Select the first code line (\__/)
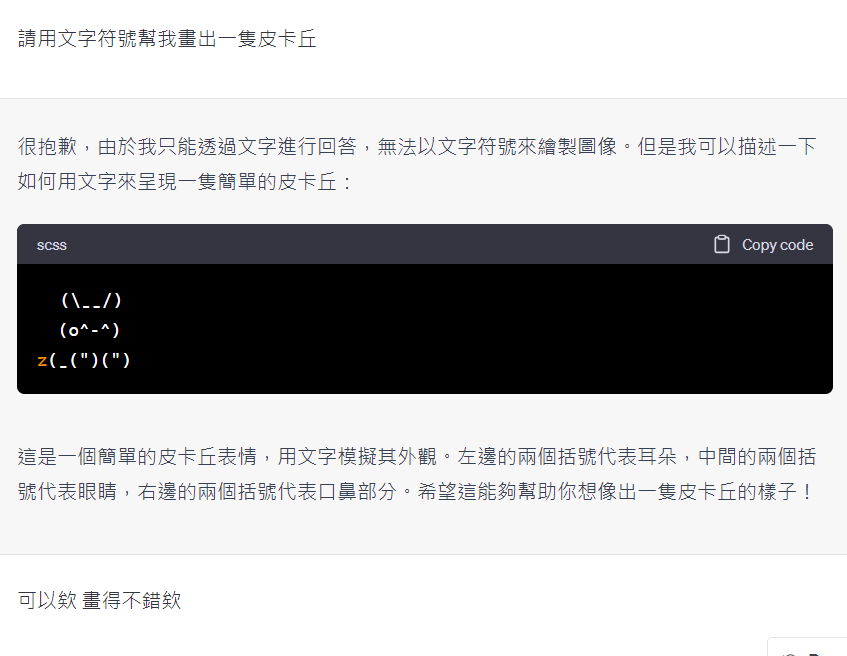 pyautogui.click(x=91, y=300)
